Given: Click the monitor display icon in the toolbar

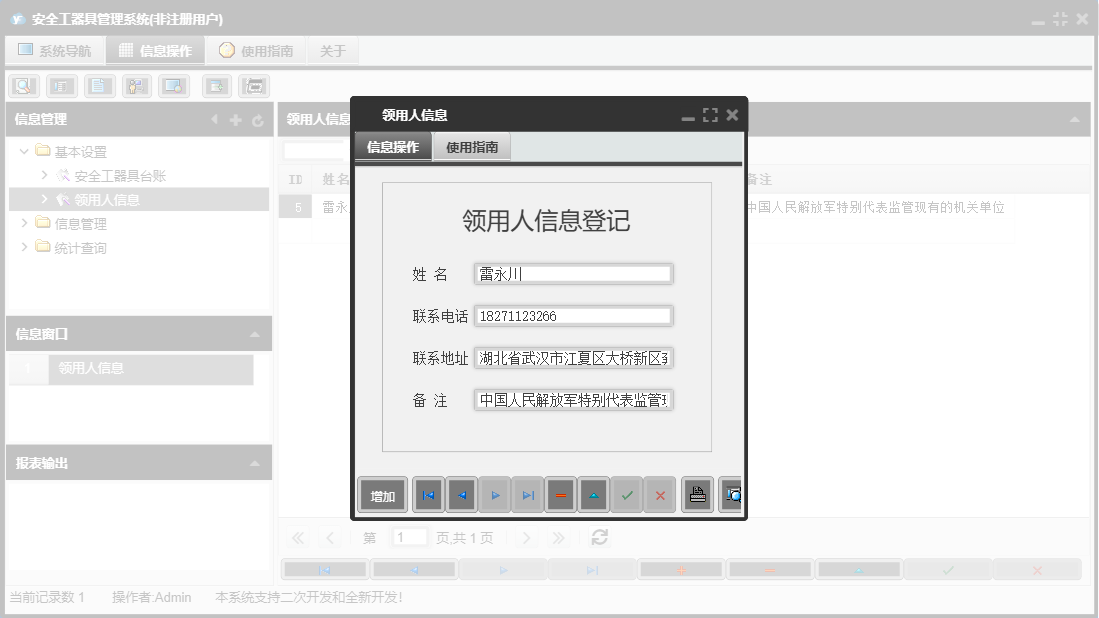Looking at the screenshot, I should [x=172, y=85].
